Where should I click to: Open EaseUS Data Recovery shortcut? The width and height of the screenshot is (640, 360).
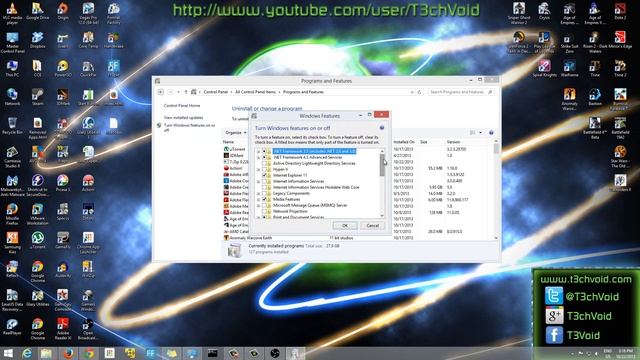12,300
